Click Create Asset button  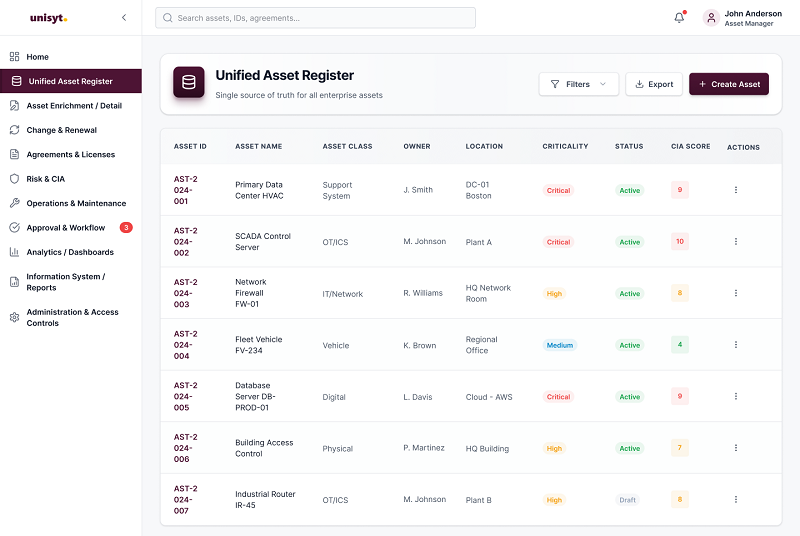tap(729, 84)
